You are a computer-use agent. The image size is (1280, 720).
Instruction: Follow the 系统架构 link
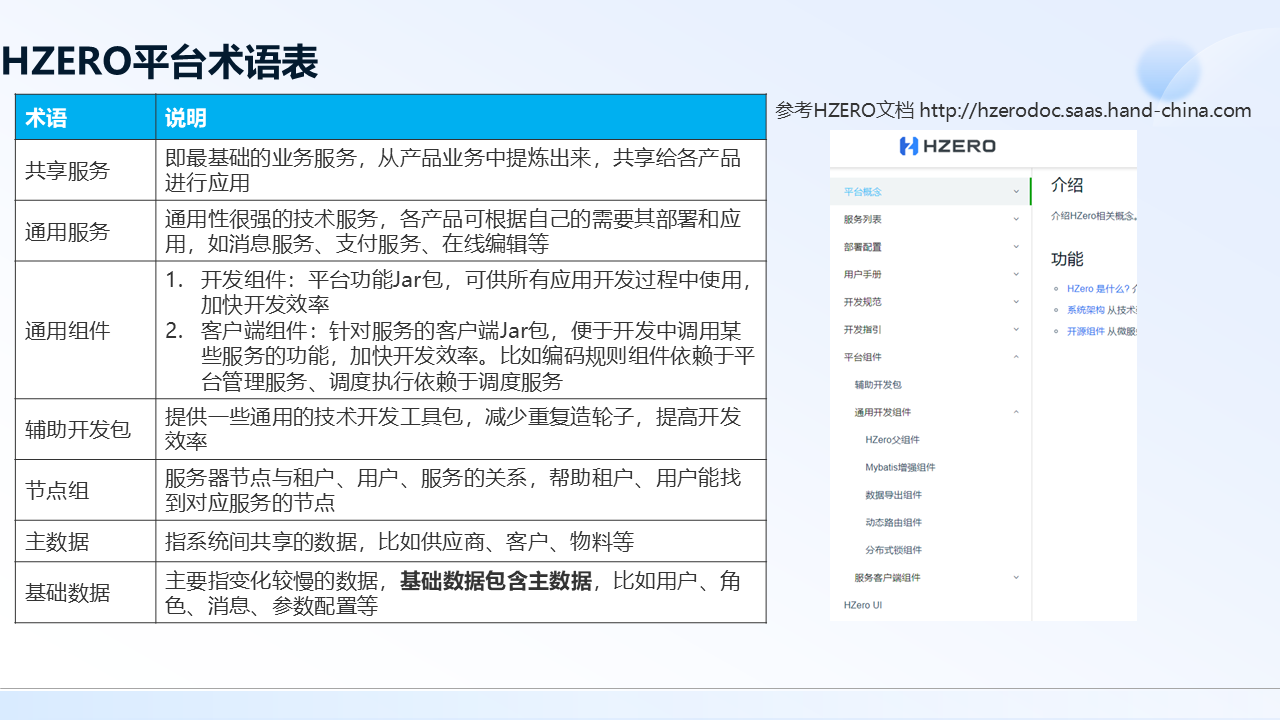(1085, 310)
